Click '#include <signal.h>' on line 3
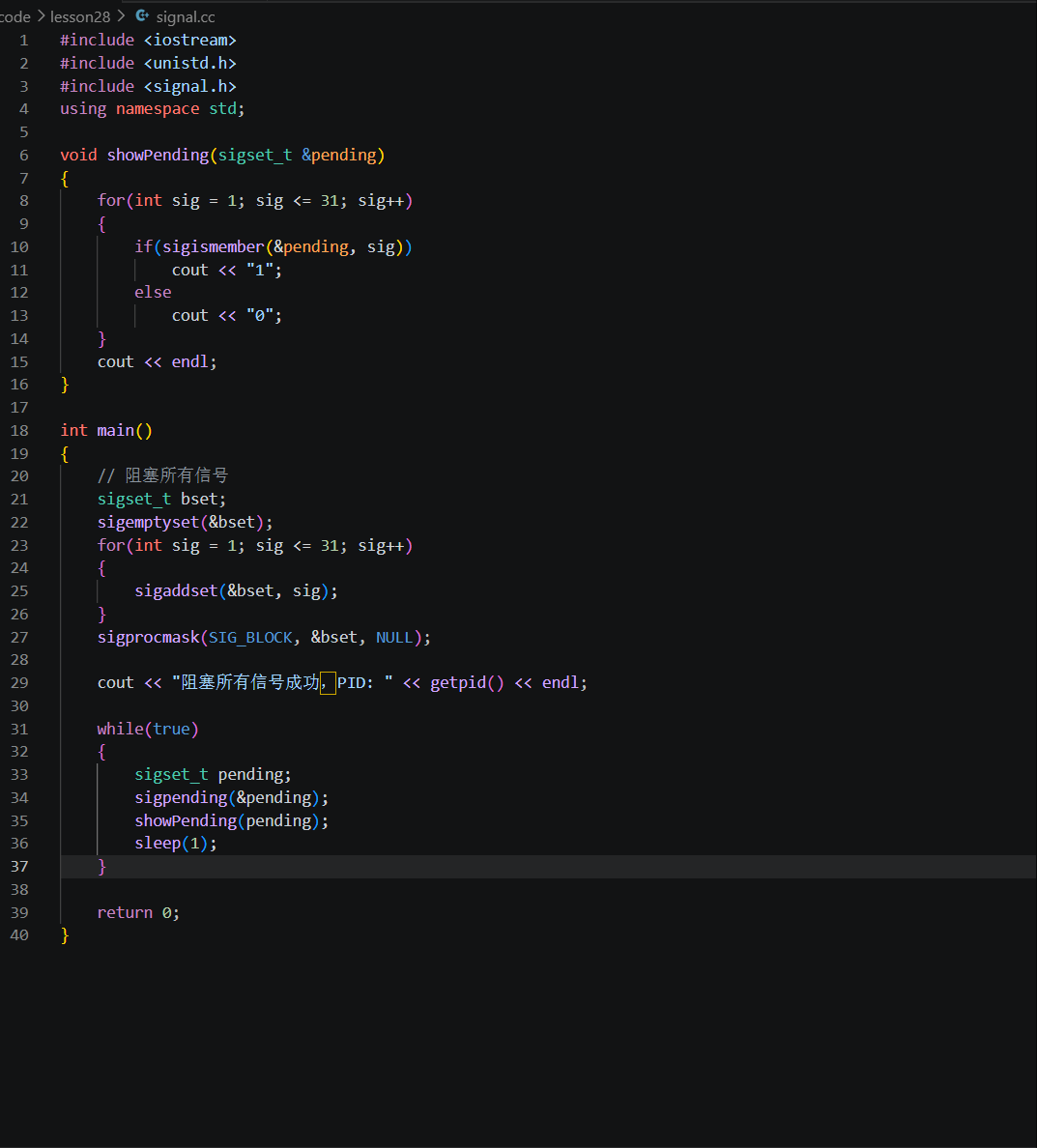Screen dimensions: 1037x1148 pyautogui.click(x=148, y=86)
